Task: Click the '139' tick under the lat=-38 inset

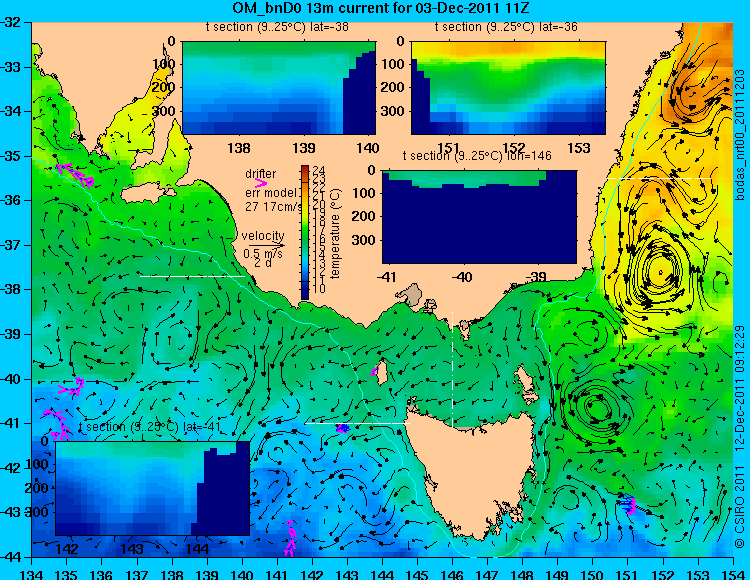Action: pos(304,148)
